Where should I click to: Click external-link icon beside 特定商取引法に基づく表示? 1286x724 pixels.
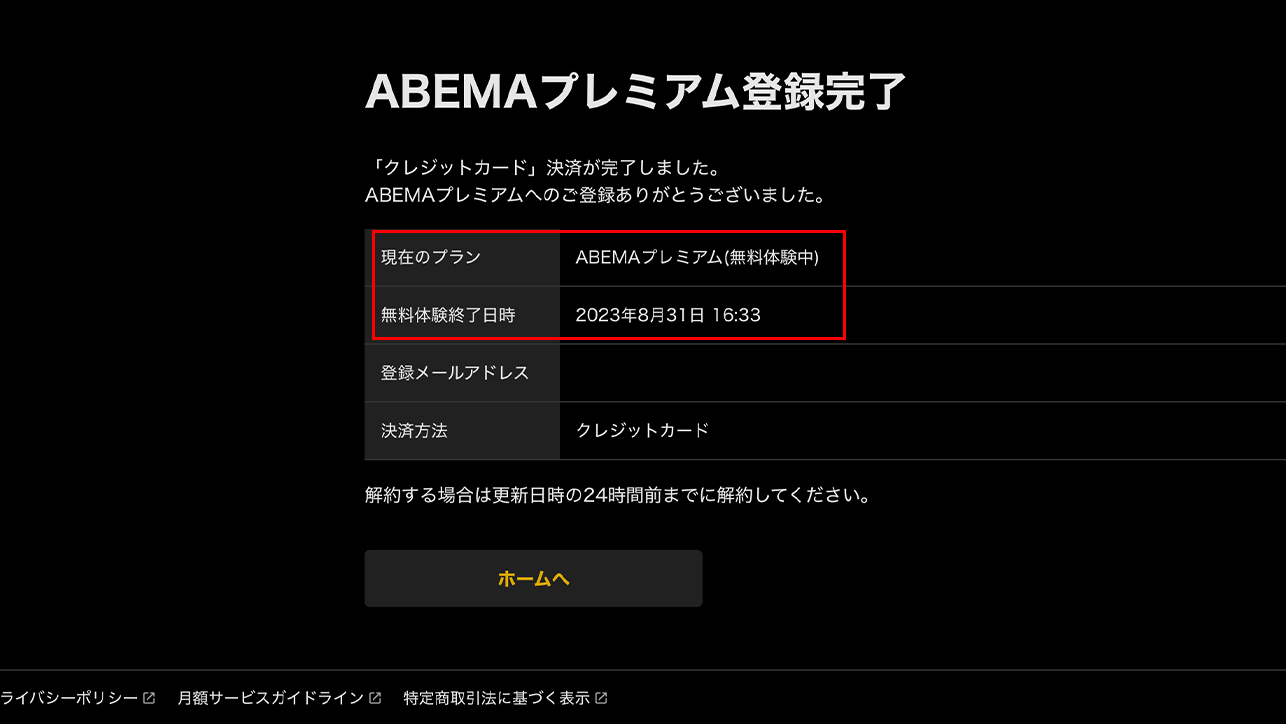(x=601, y=697)
